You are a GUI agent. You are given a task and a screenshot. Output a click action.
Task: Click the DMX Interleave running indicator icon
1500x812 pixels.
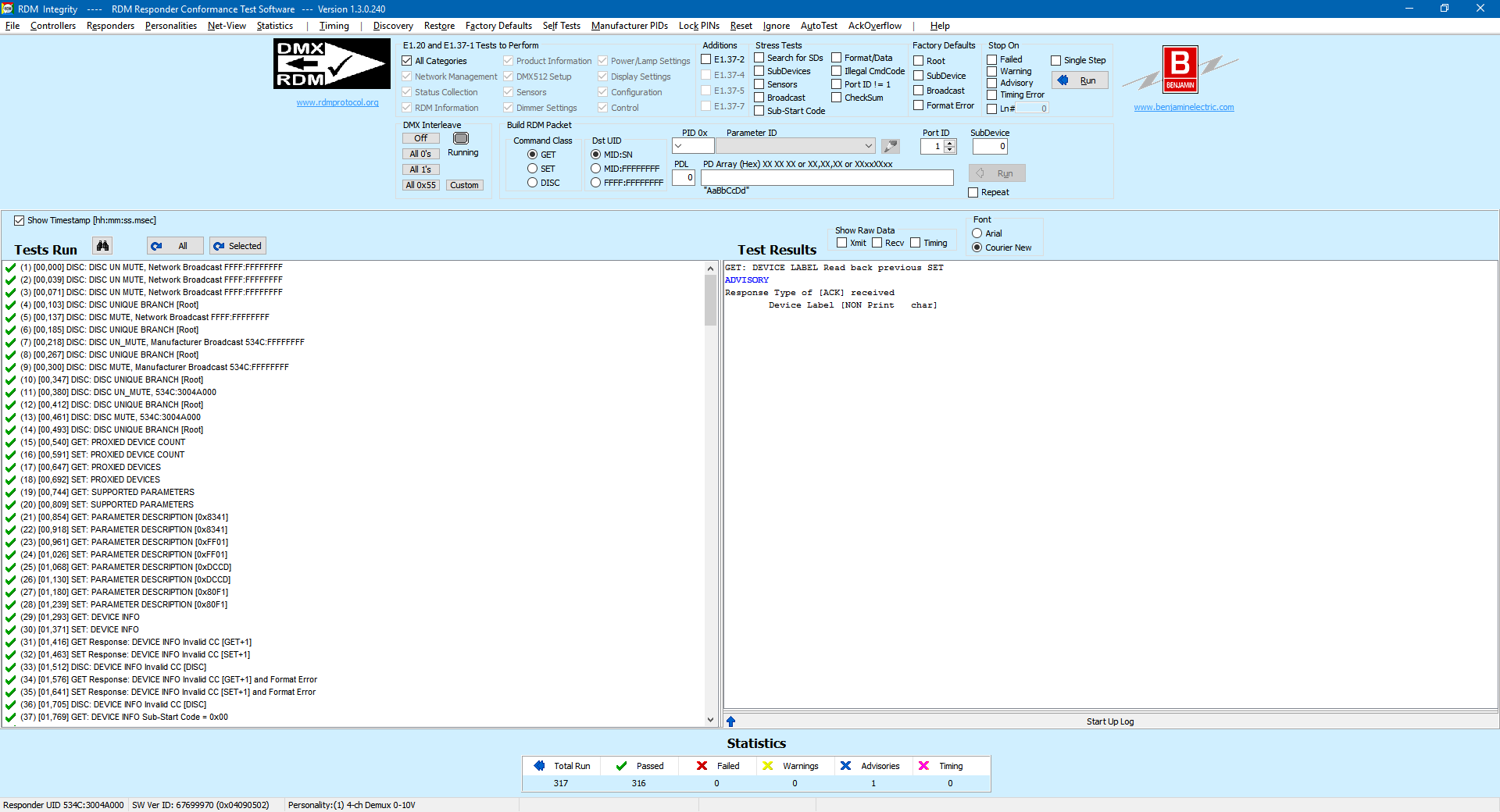pyautogui.click(x=461, y=138)
